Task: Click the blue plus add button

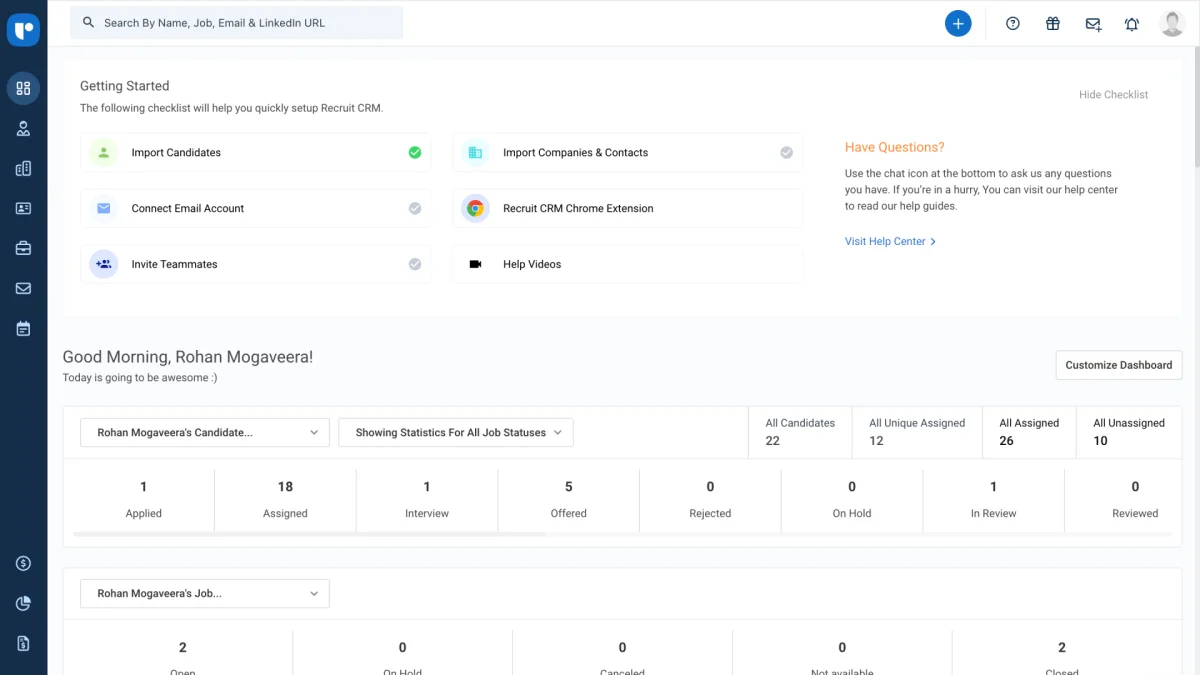Action: point(958,23)
